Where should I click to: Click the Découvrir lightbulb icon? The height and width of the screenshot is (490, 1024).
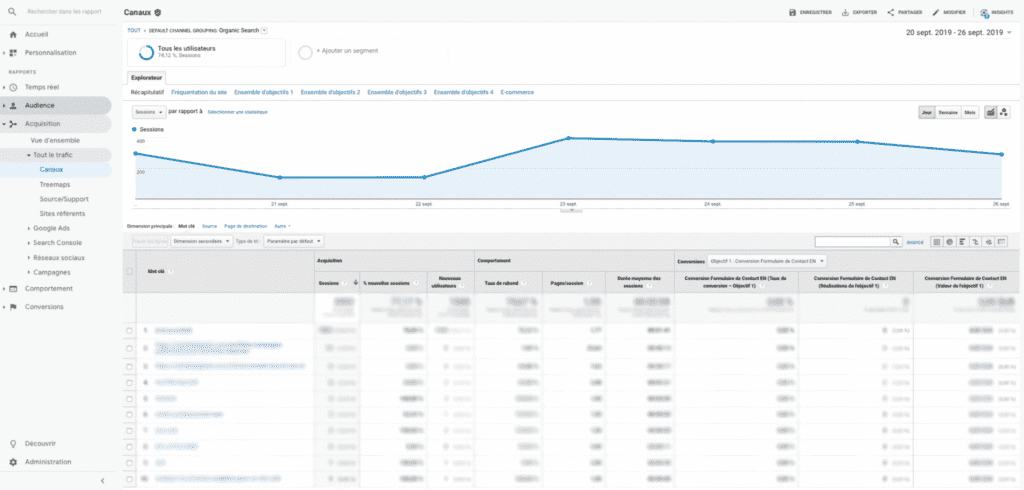click(13, 443)
